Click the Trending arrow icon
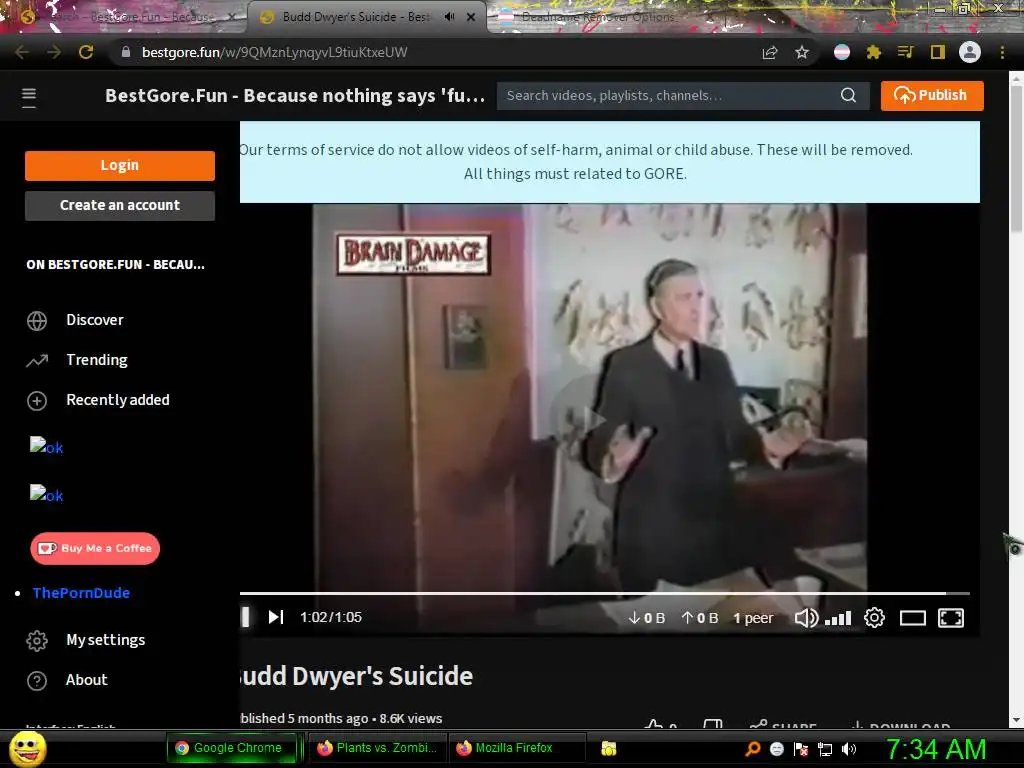1024x768 pixels. pyautogui.click(x=37, y=360)
